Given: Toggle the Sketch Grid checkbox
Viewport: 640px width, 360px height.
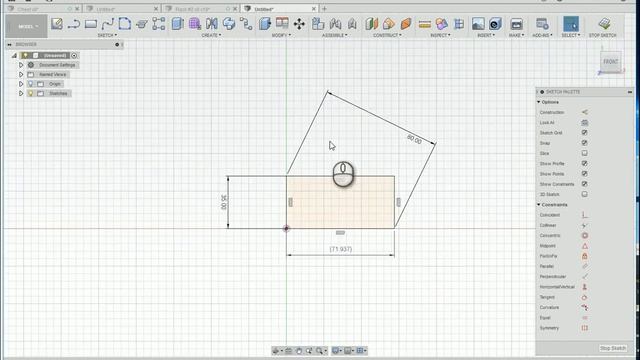Looking at the screenshot, I should (x=584, y=133).
